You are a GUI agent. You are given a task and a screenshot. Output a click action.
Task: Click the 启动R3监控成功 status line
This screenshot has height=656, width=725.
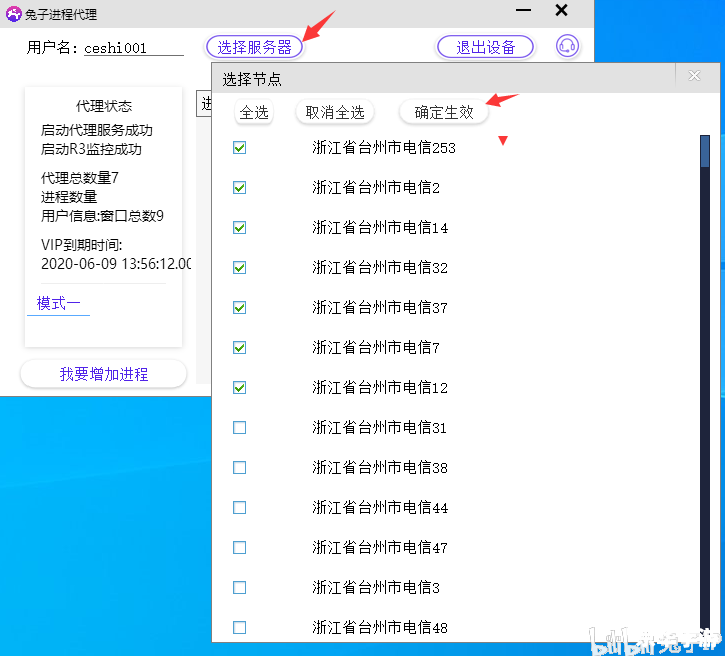coord(91,149)
